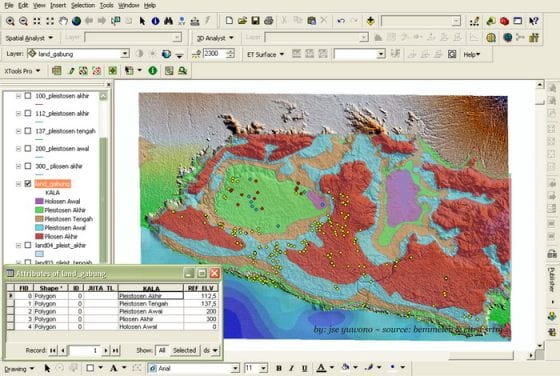
Task: Click the Add Data button
Action: click(370, 21)
